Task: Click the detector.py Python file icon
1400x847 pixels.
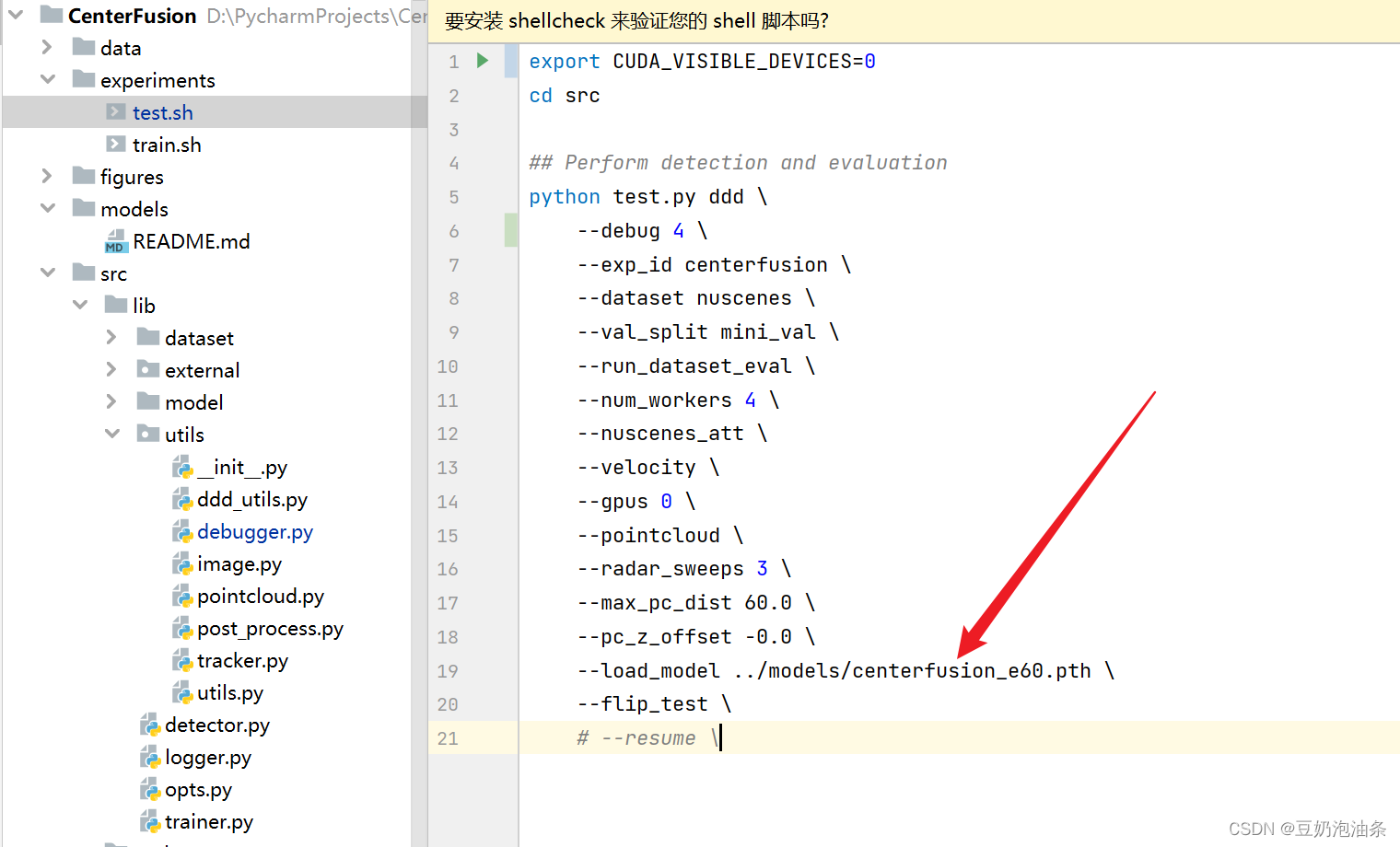Action: pyautogui.click(x=149, y=725)
